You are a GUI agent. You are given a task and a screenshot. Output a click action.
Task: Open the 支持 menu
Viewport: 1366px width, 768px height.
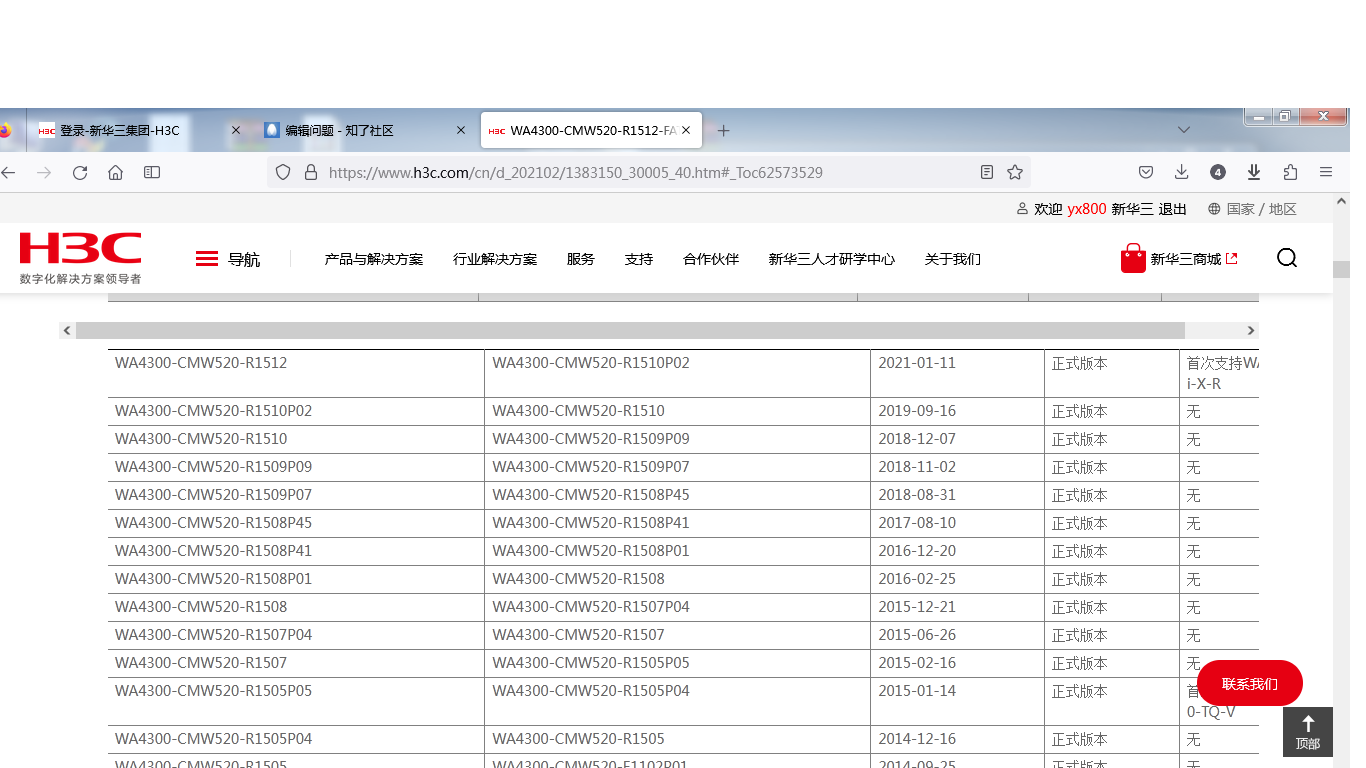[x=639, y=259]
